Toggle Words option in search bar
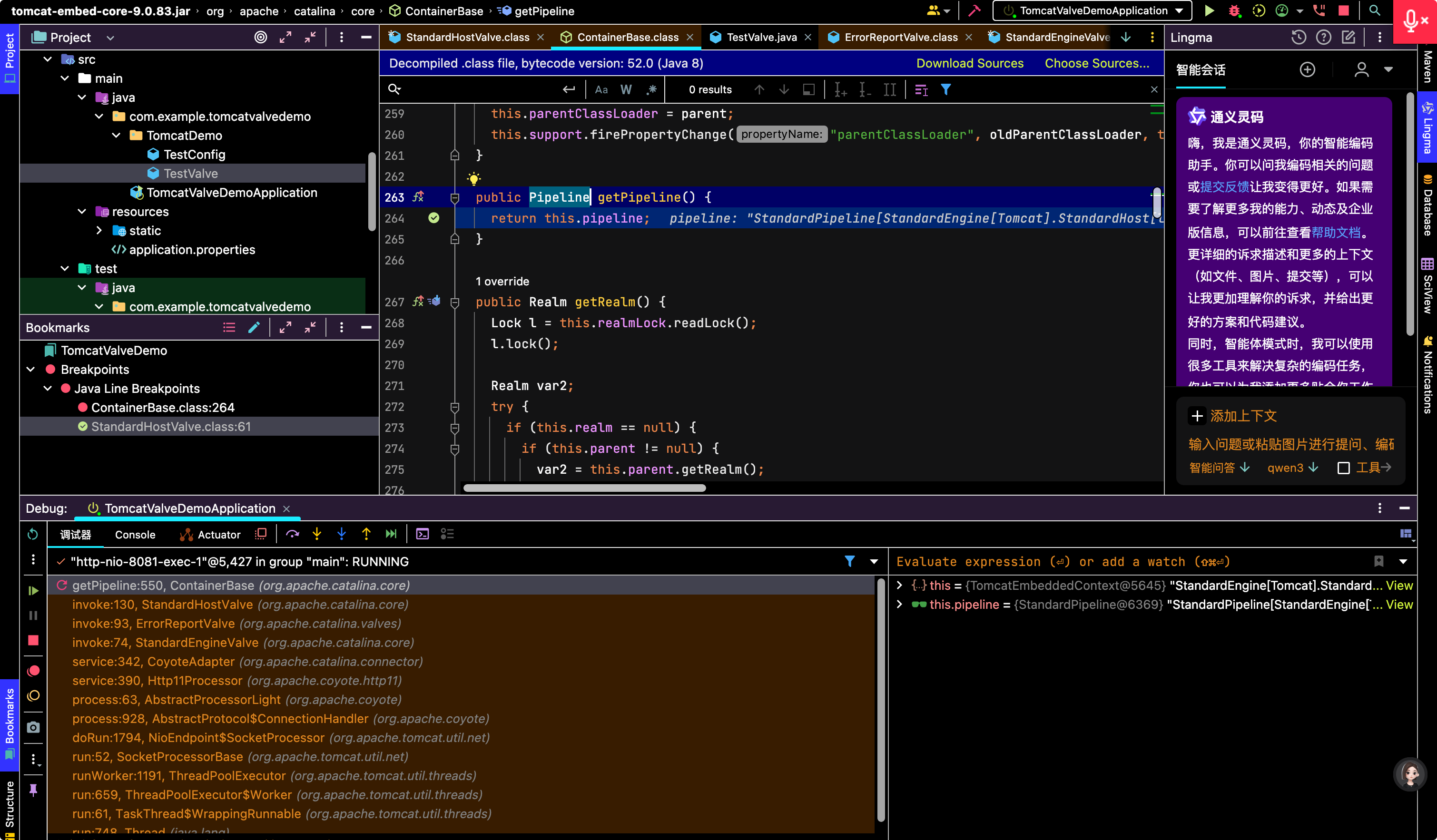 tap(626, 89)
